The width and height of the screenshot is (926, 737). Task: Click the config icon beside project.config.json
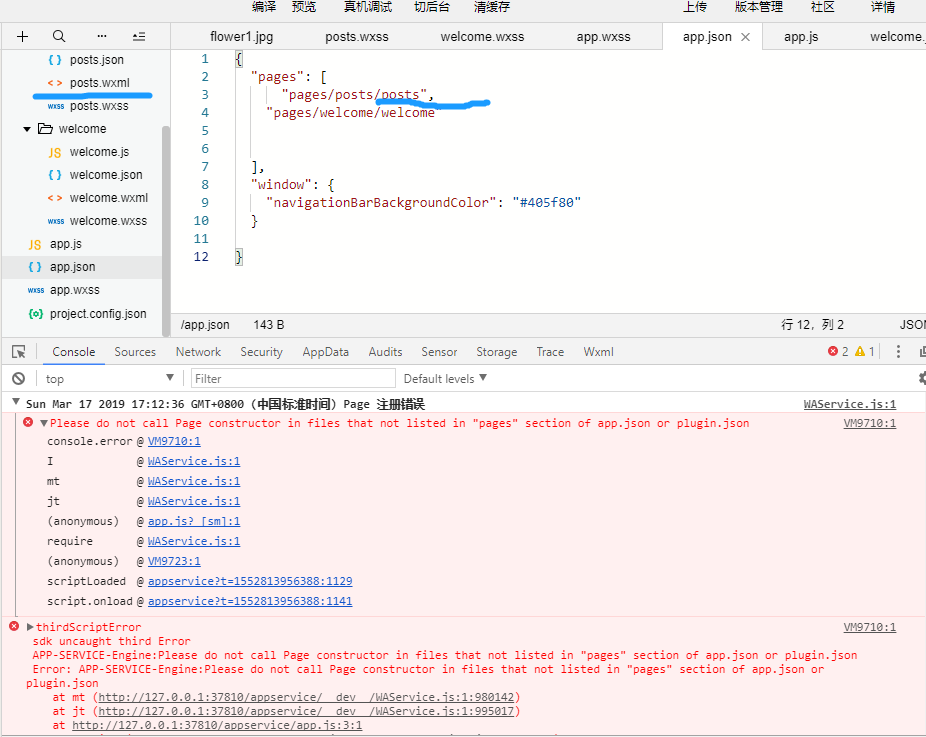tap(35, 314)
